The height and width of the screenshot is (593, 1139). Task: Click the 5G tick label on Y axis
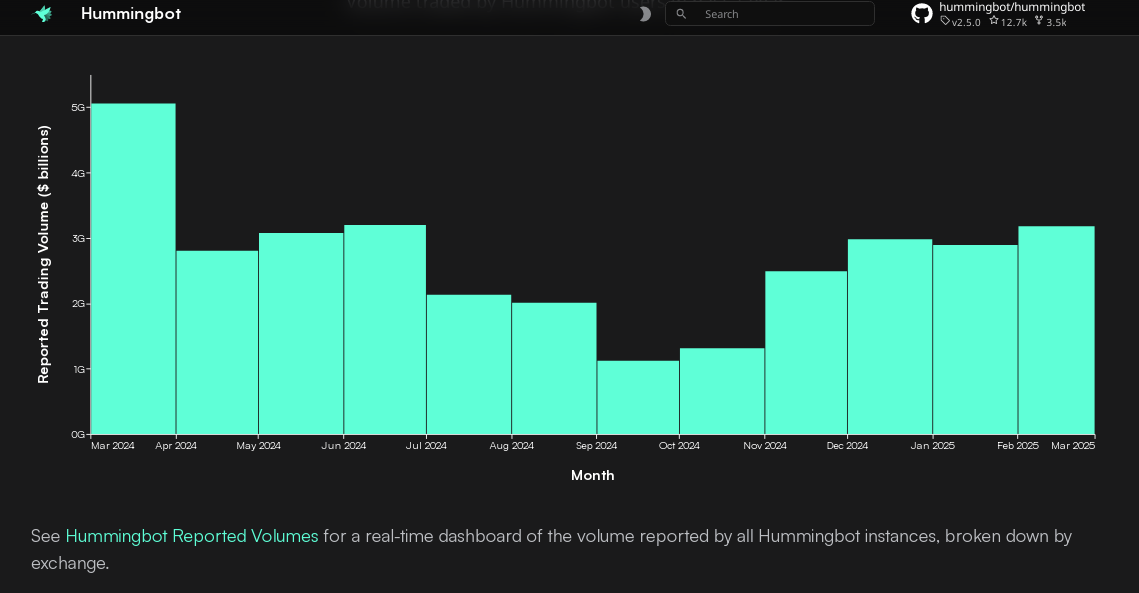coord(78,107)
